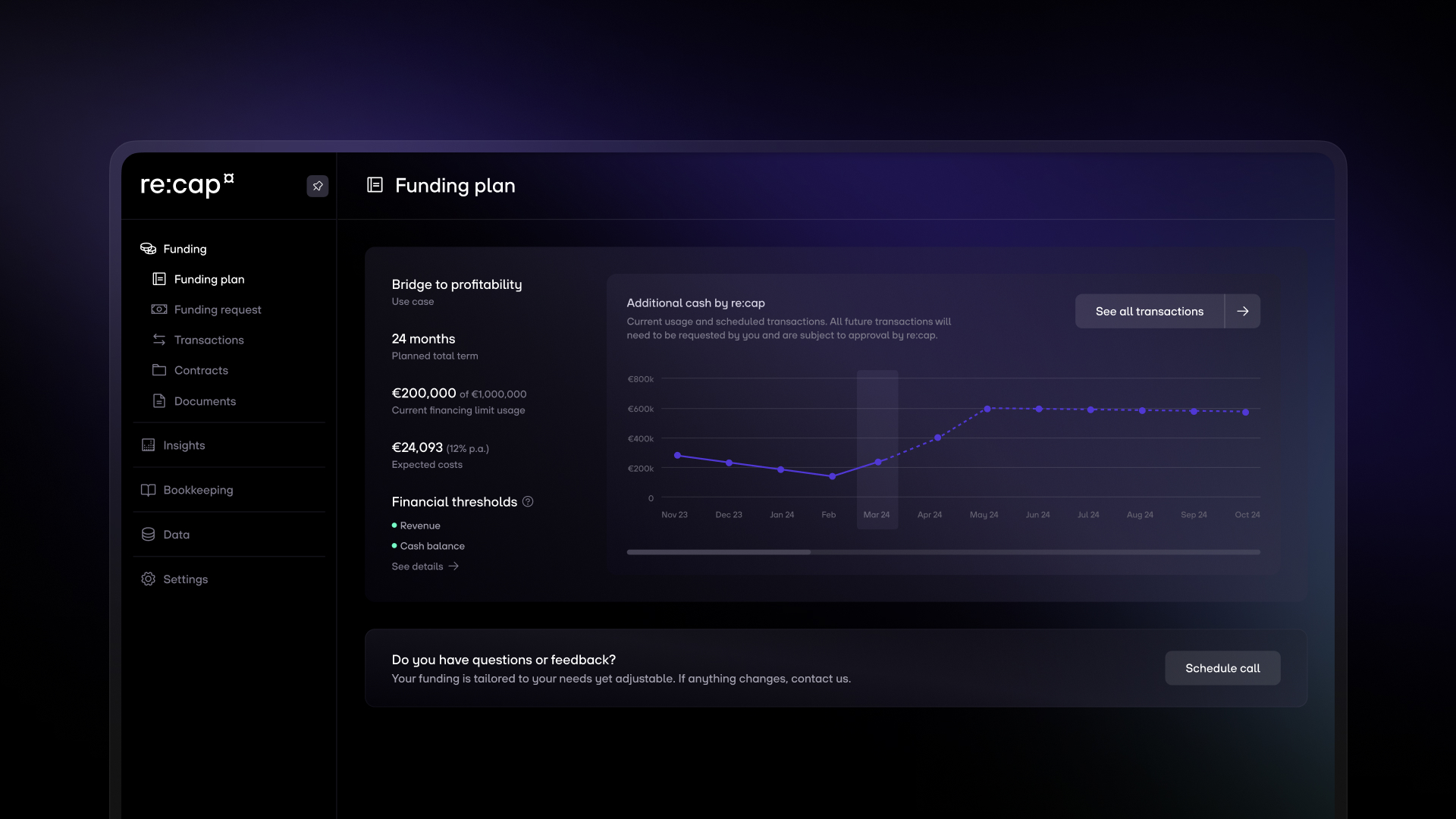Click the chart horizontal scrollbar thumb

click(718, 552)
